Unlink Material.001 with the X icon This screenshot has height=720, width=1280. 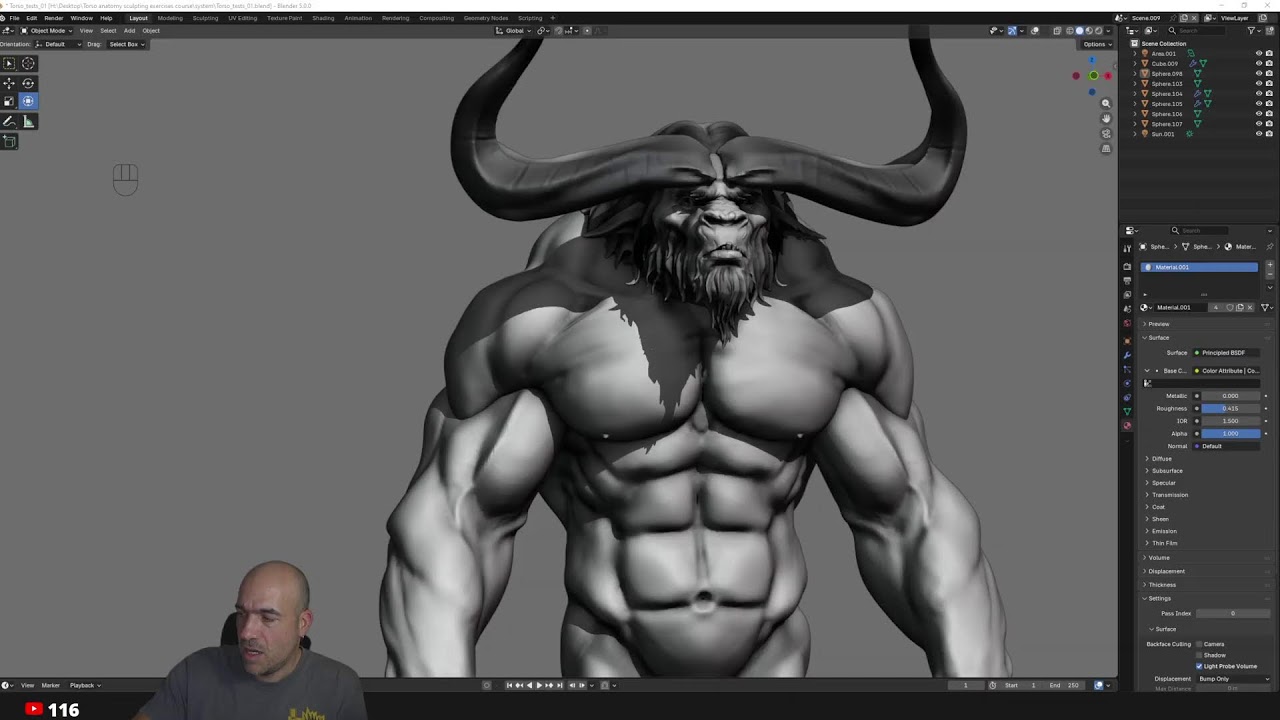tap(1250, 307)
